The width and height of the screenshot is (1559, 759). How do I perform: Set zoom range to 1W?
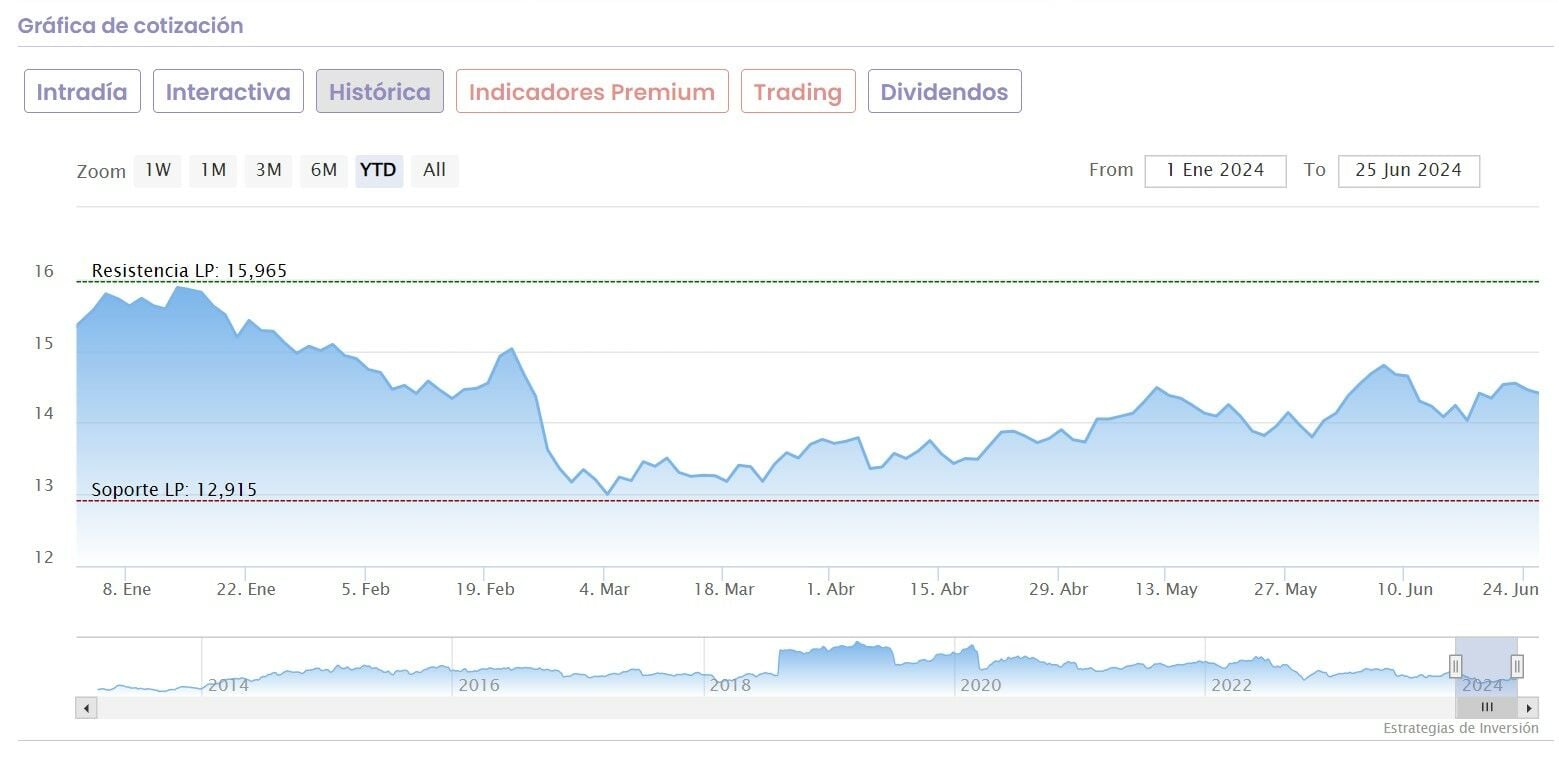click(x=158, y=170)
